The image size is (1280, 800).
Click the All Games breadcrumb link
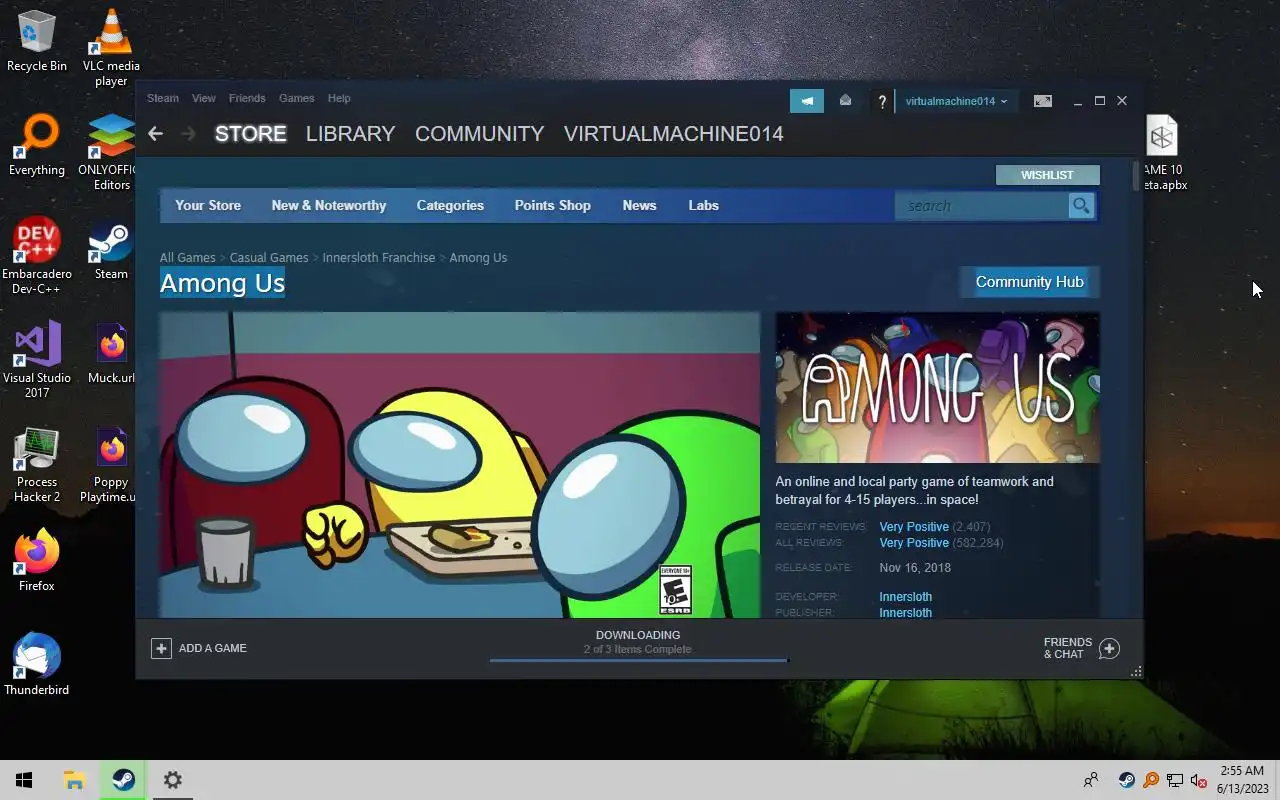click(188, 257)
